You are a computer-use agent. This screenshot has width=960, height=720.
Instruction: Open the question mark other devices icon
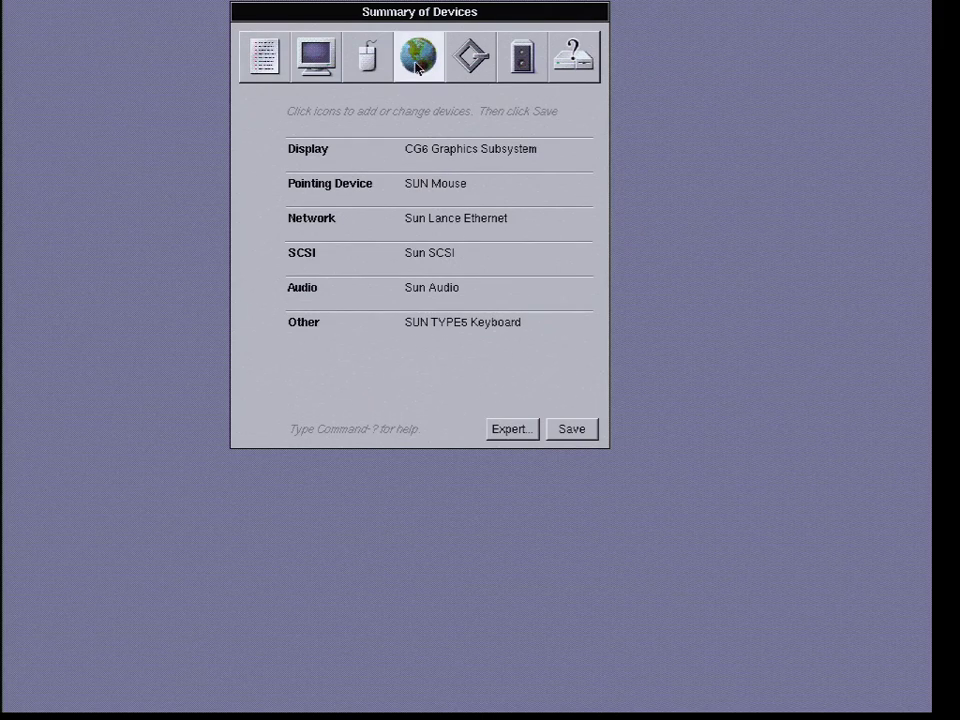point(574,57)
